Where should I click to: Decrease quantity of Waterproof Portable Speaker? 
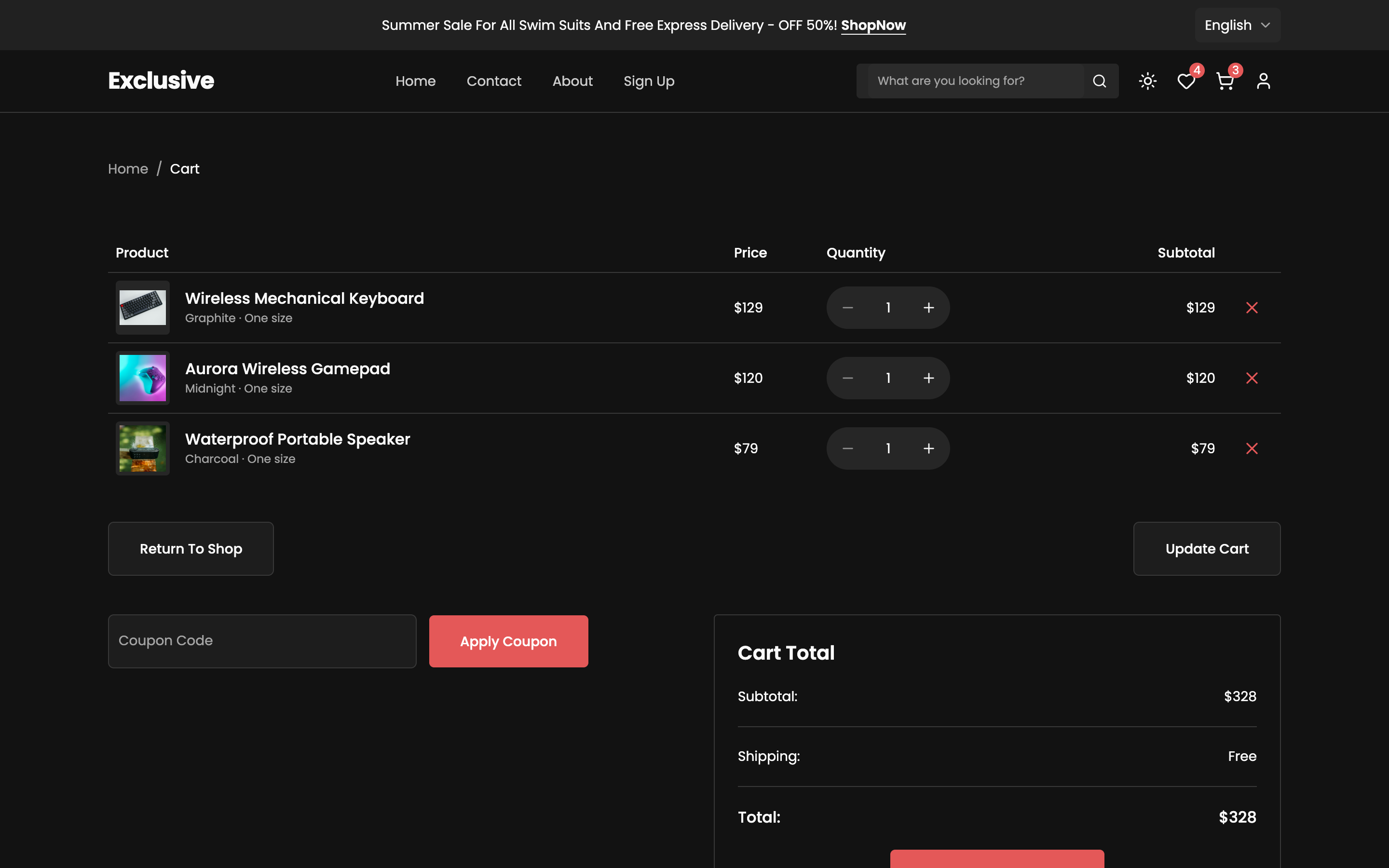(x=848, y=448)
